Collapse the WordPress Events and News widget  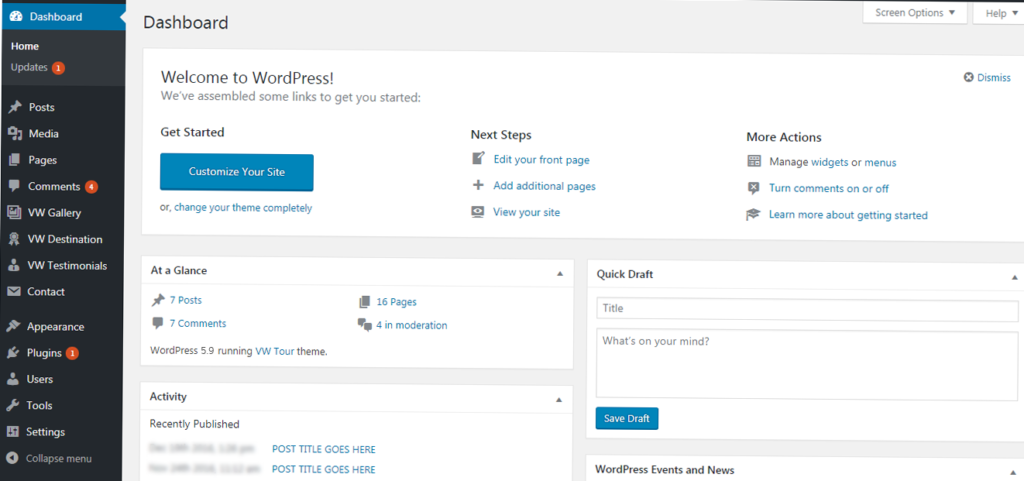(1014, 472)
